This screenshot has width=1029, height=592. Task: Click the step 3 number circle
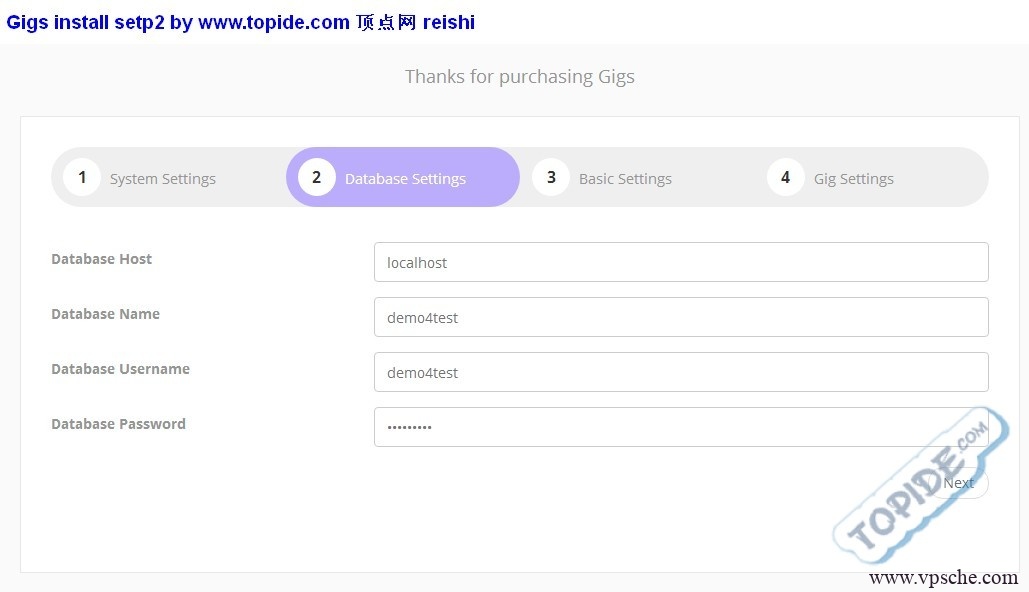pos(550,178)
